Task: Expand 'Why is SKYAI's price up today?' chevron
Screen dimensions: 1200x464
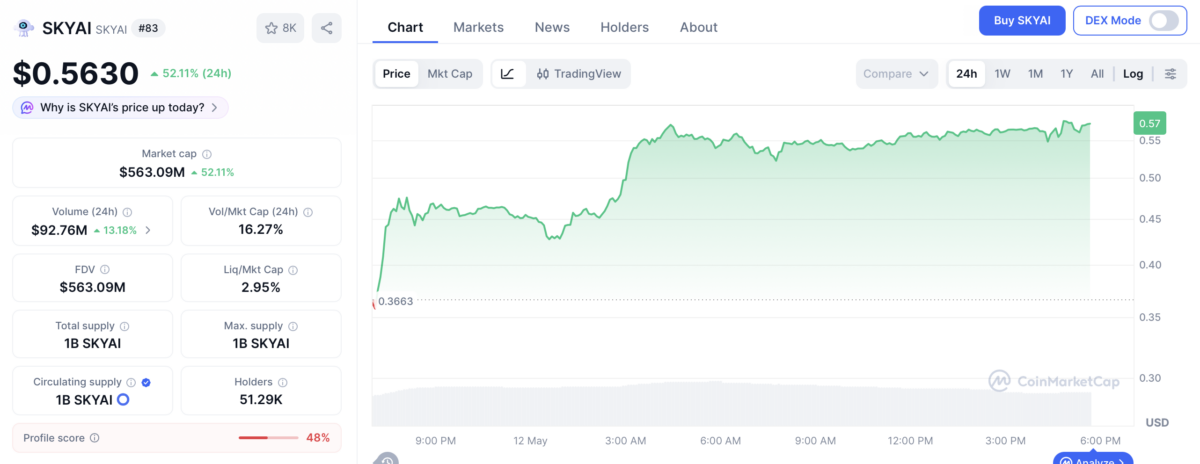Action: click(214, 108)
